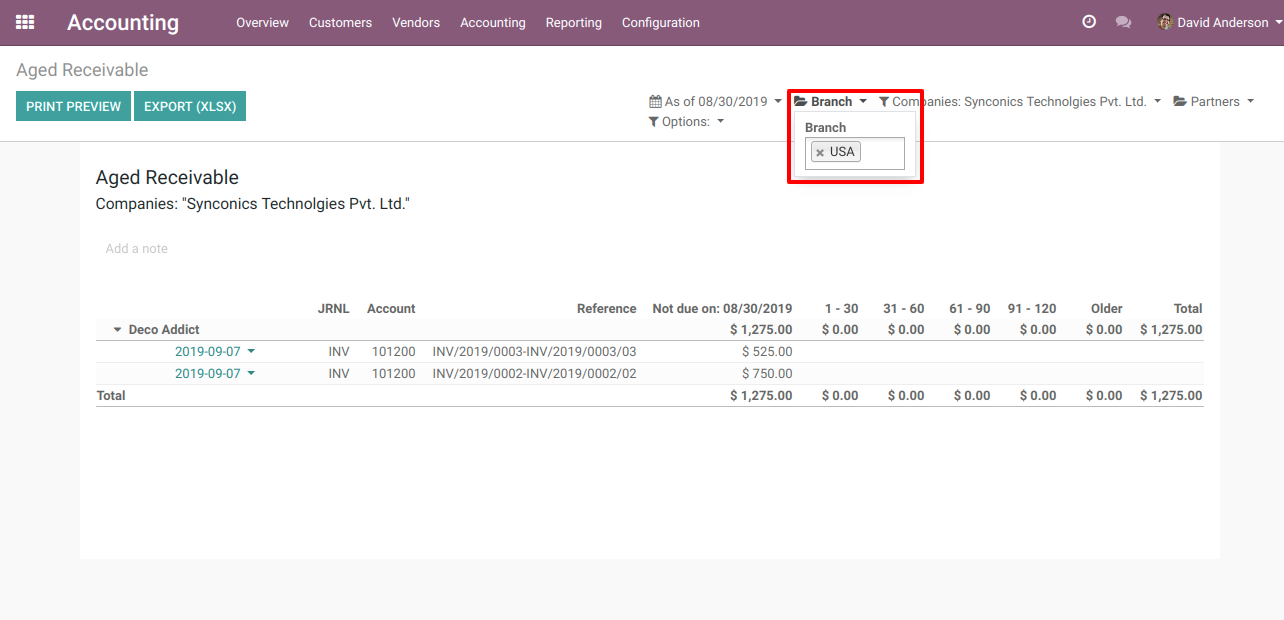The width and height of the screenshot is (1284, 620).
Task: Expand the Companies filter dropdown
Action: [x=1019, y=102]
